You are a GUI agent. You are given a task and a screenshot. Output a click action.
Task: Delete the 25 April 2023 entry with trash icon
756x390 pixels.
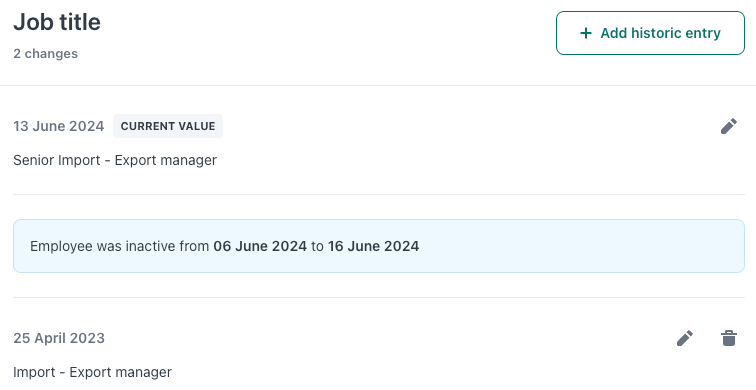tap(729, 338)
